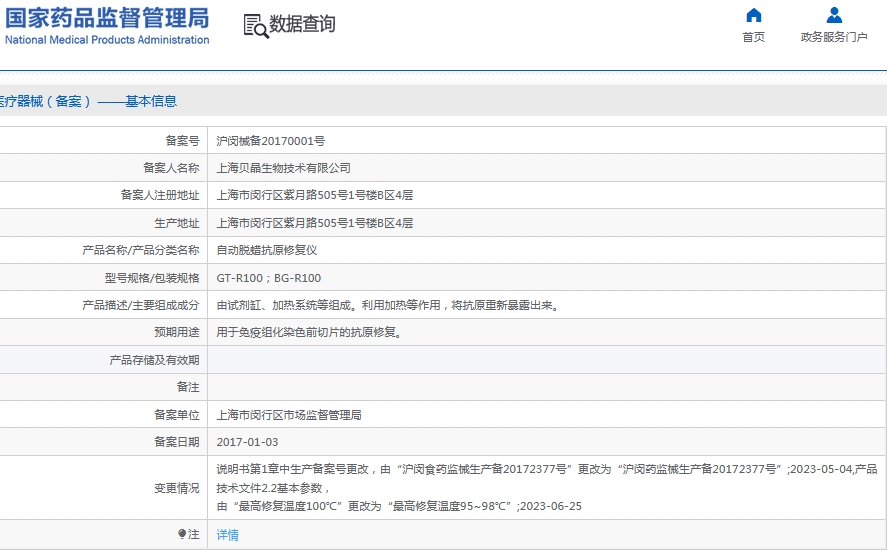This screenshot has height=556, width=887.
Task: Open the 政务服务门户 user icon
Action: (834, 15)
